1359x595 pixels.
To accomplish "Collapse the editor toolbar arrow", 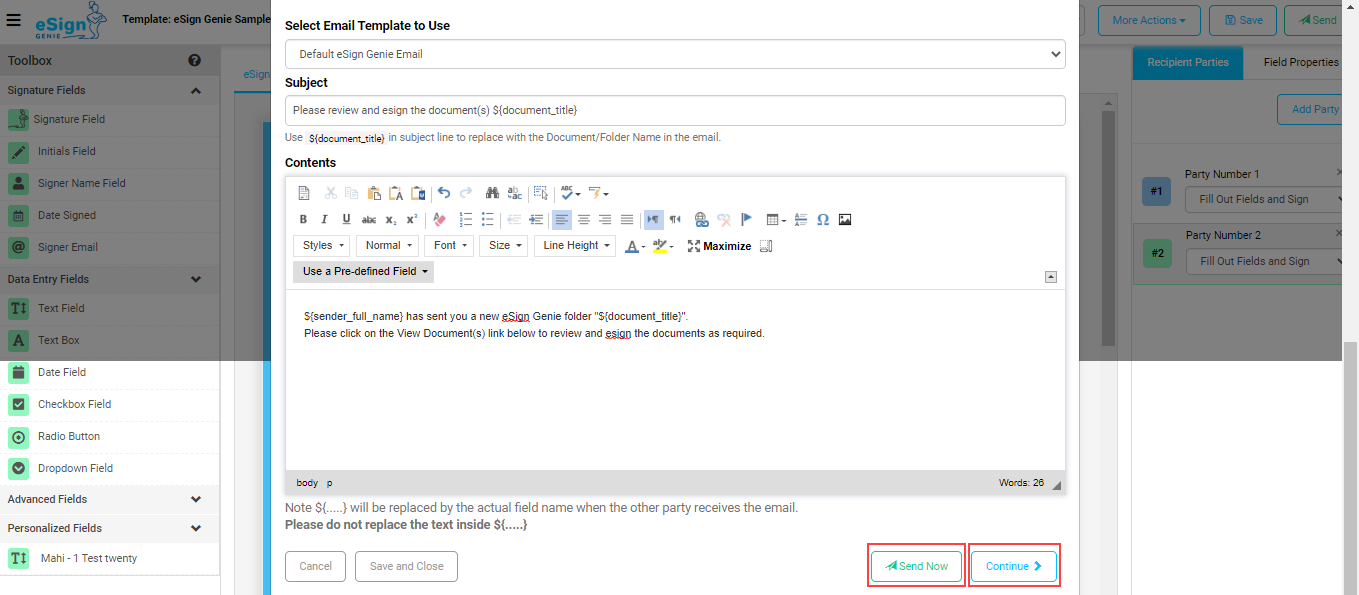I will click(x=1051, y=277).
